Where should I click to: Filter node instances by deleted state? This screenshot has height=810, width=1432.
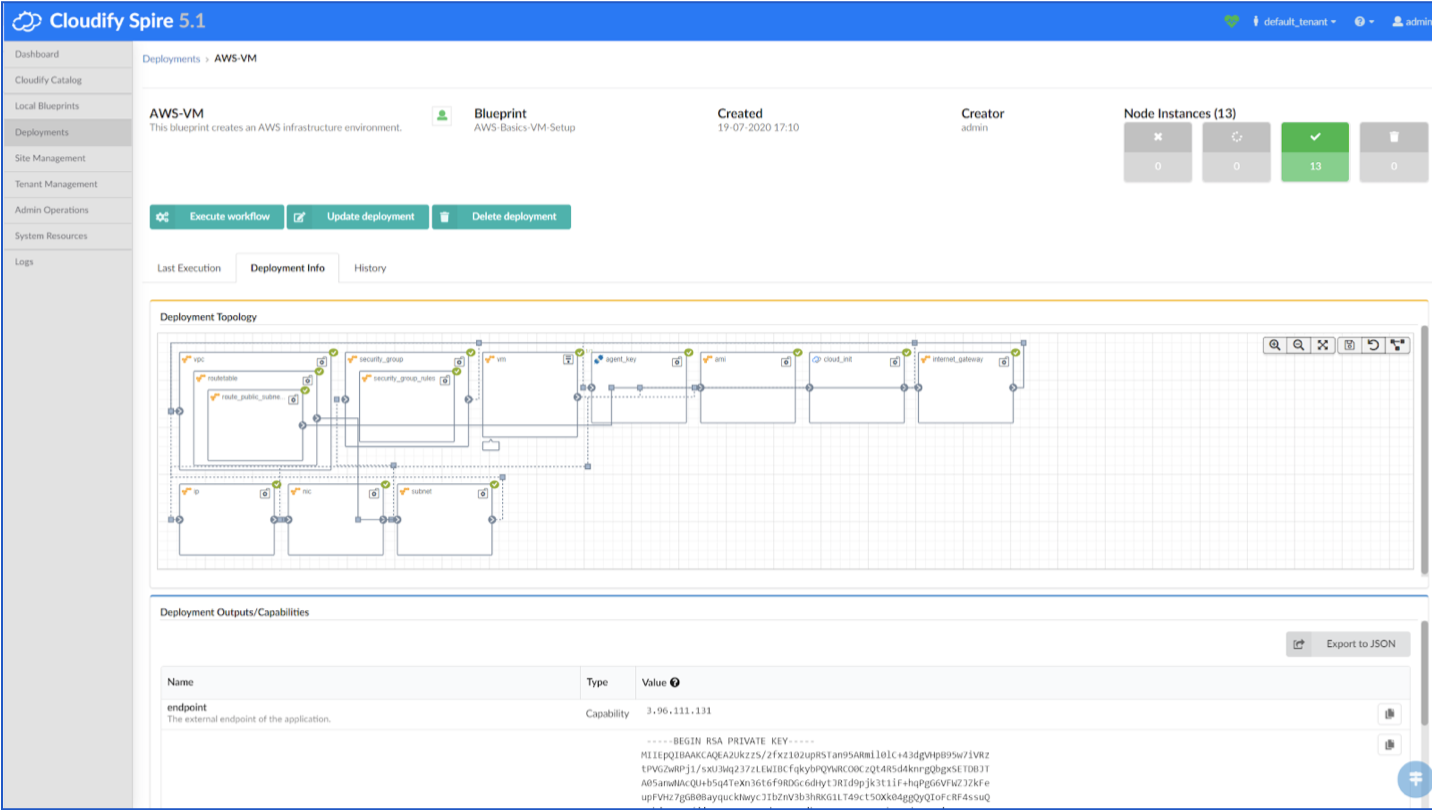click(1394, 152)
